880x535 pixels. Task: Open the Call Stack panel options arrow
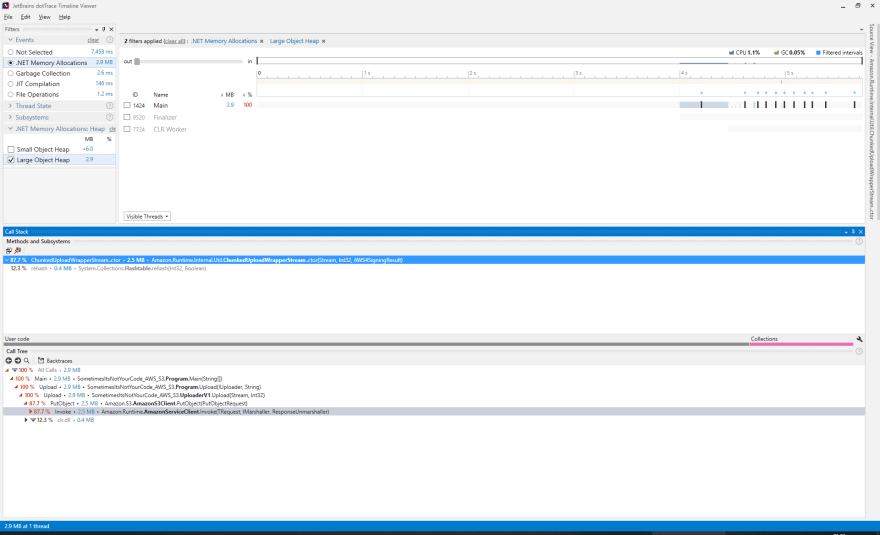click(846, 231)
